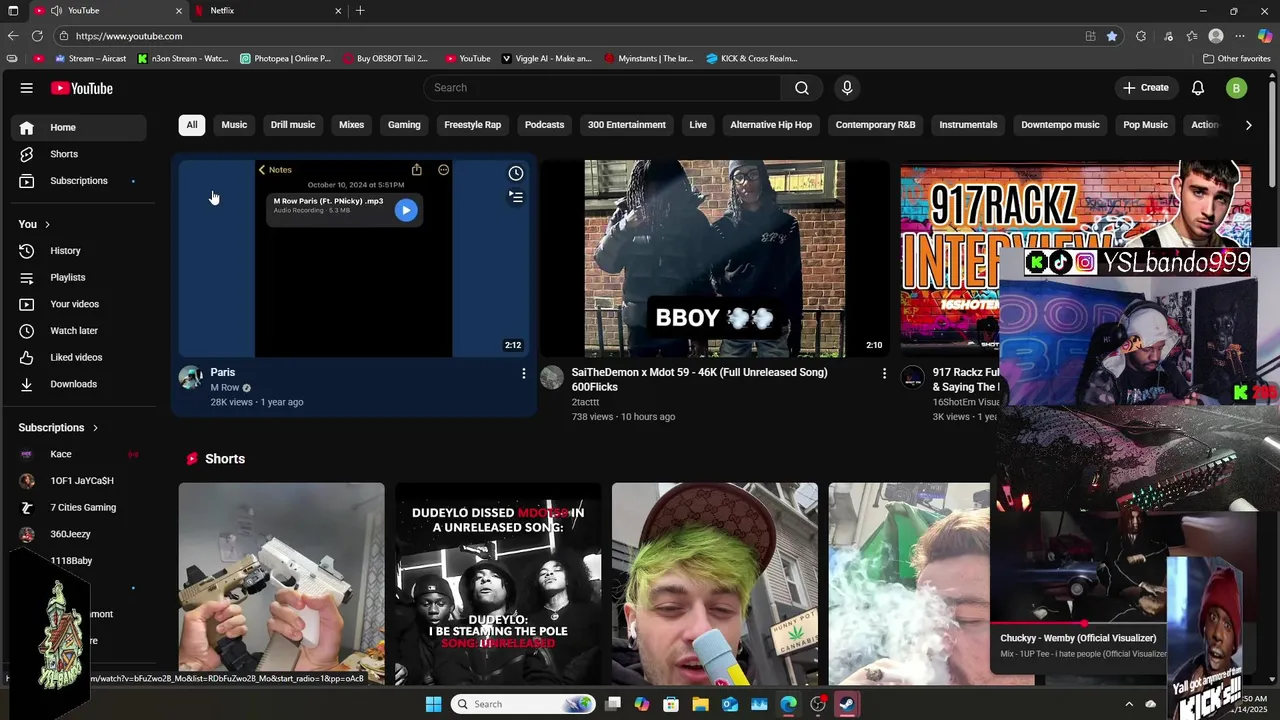Open YouTube notifications bell
1280x720 pixels.
1198,88
